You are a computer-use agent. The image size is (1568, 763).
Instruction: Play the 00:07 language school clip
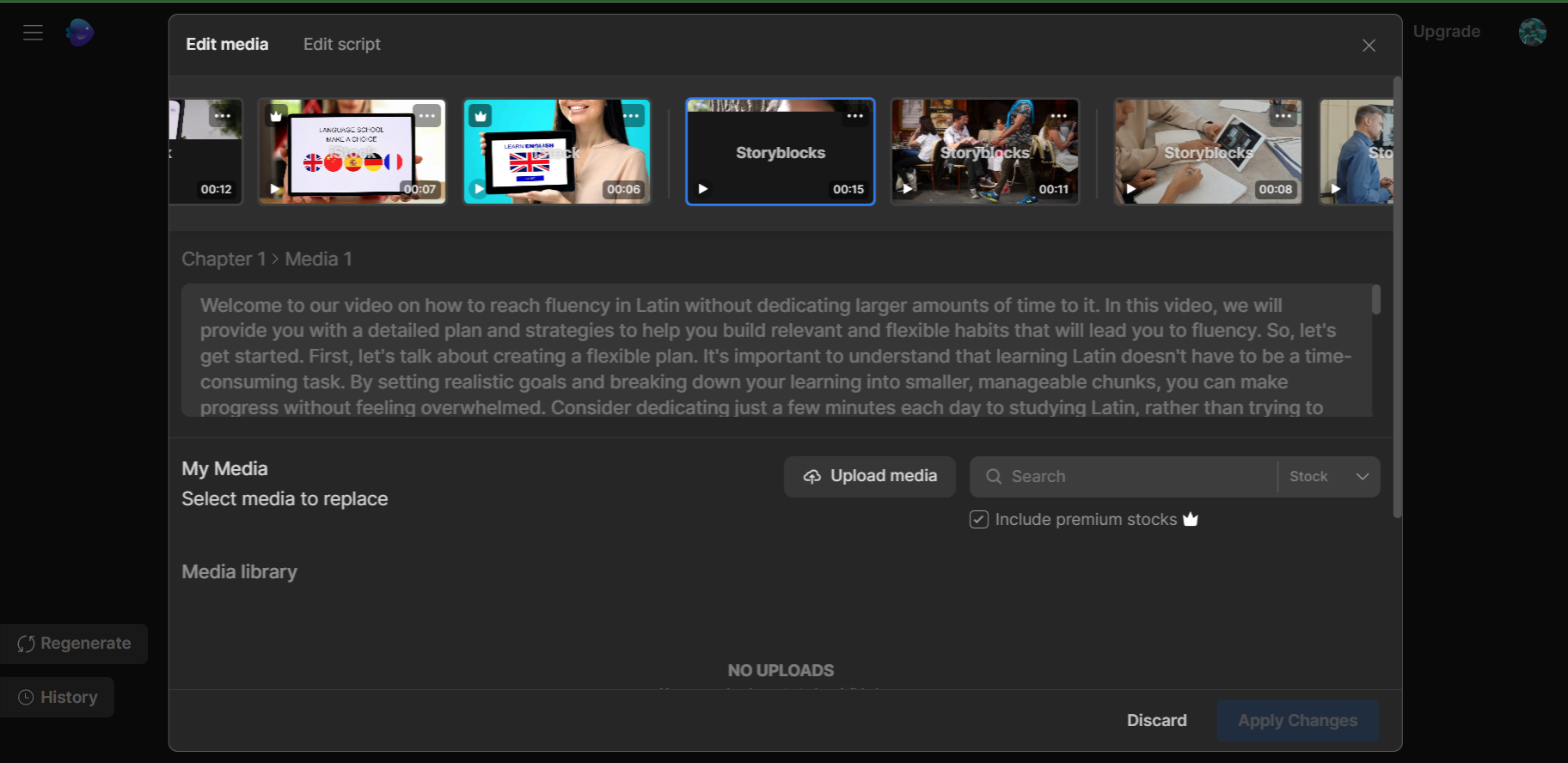(x=275, y=189)
